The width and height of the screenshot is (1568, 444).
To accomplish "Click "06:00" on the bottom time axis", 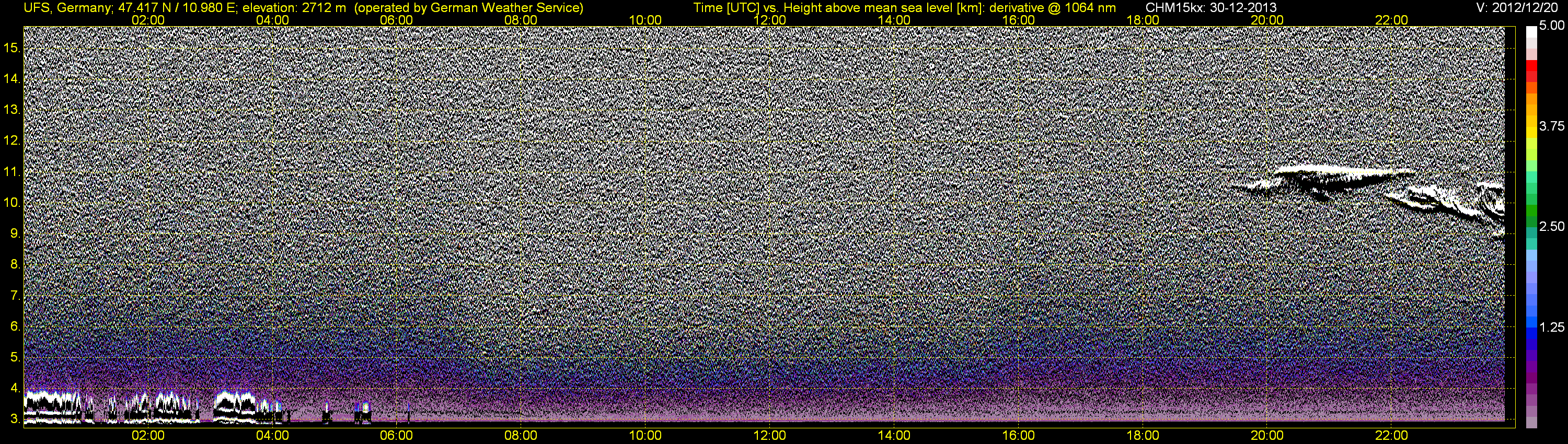I will (x=396, y=436).
